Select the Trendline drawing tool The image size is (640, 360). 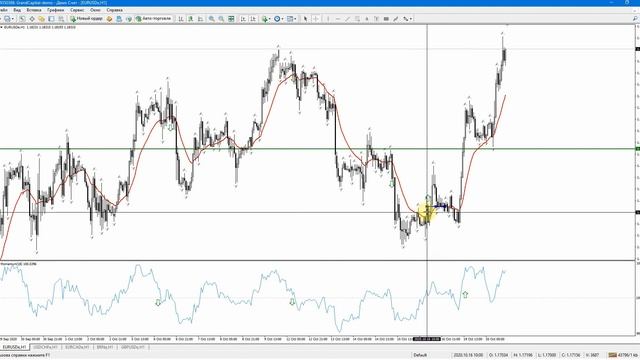348,19
